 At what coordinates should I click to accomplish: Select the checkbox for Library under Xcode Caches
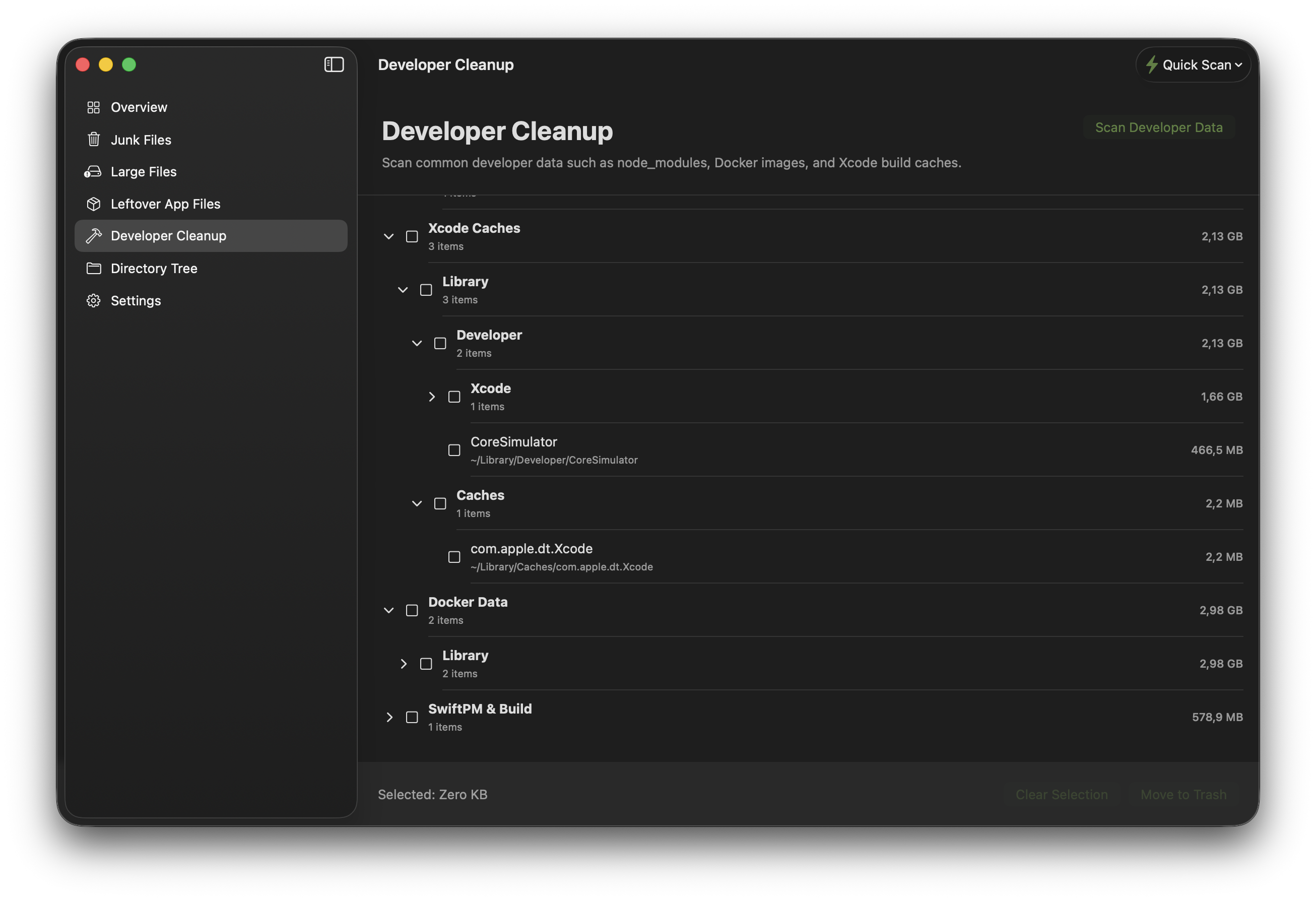(x=426, y=290)
